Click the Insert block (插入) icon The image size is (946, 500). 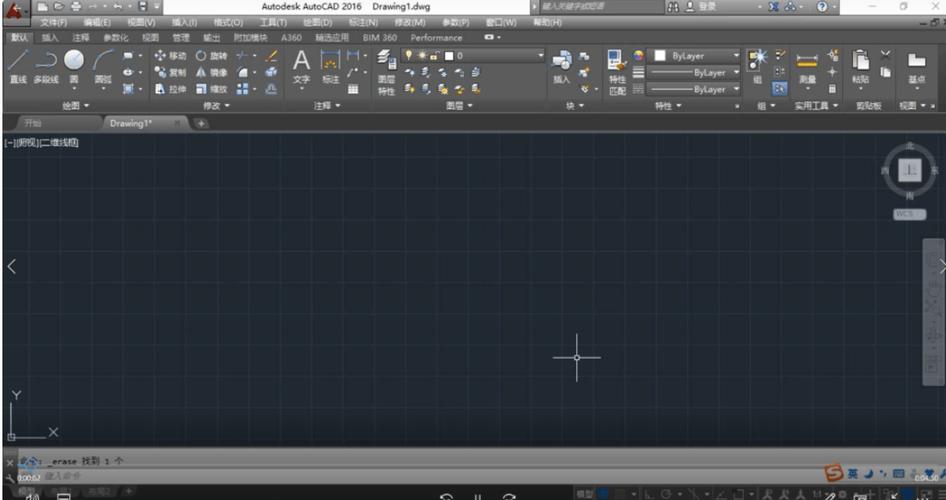pos(562,66)
